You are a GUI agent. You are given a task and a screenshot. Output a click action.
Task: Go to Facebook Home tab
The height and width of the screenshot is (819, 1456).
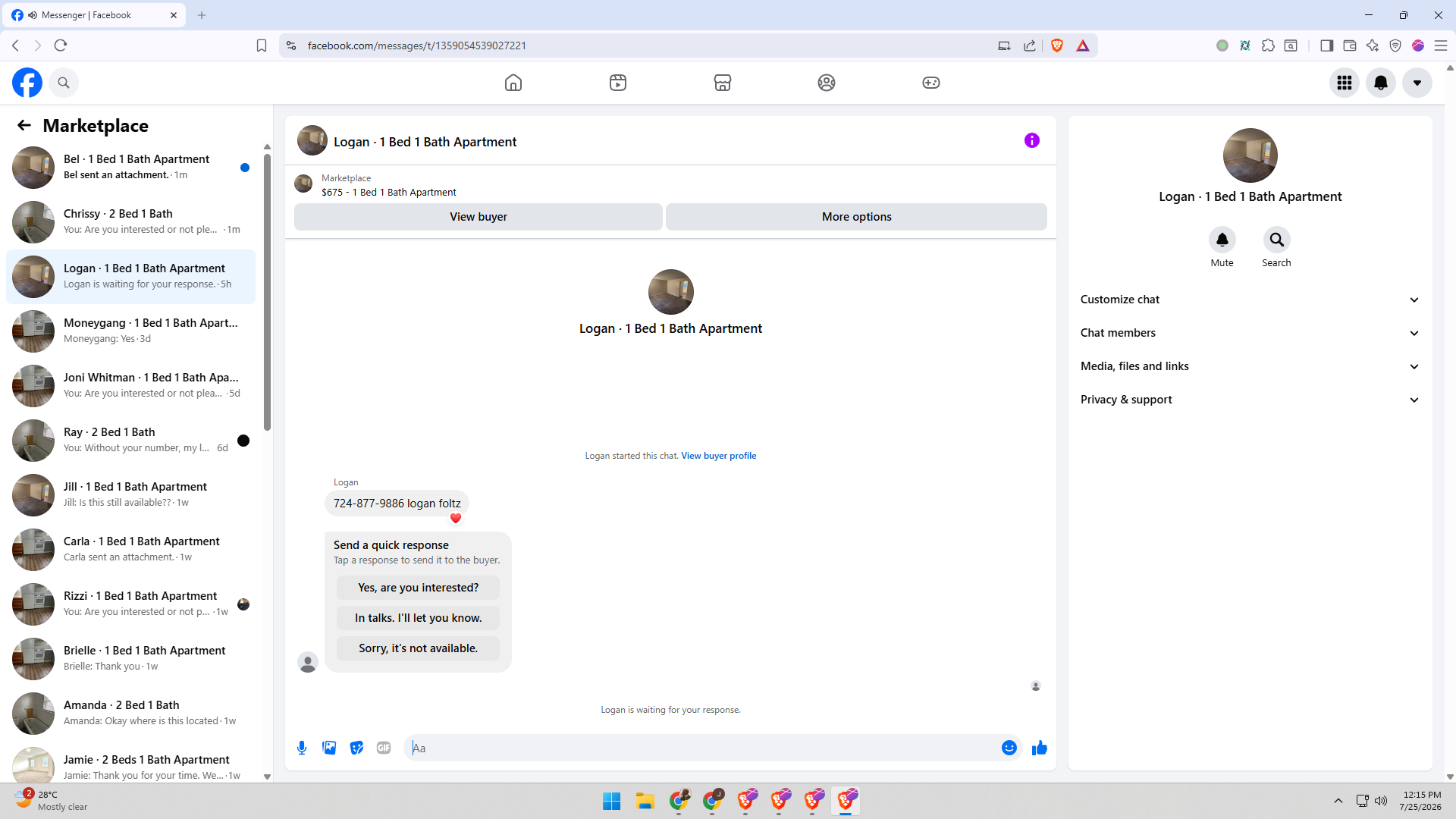coord(513,83)
